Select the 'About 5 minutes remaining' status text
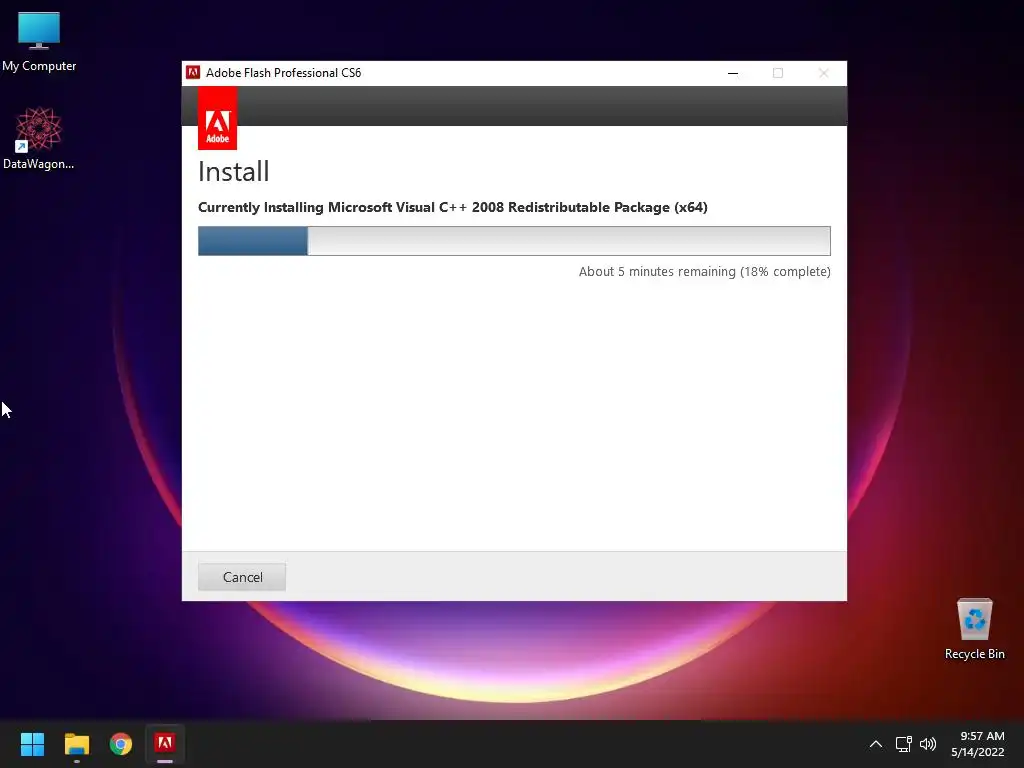The height and width of the screenshot is (768, 1024). point(704,272)
